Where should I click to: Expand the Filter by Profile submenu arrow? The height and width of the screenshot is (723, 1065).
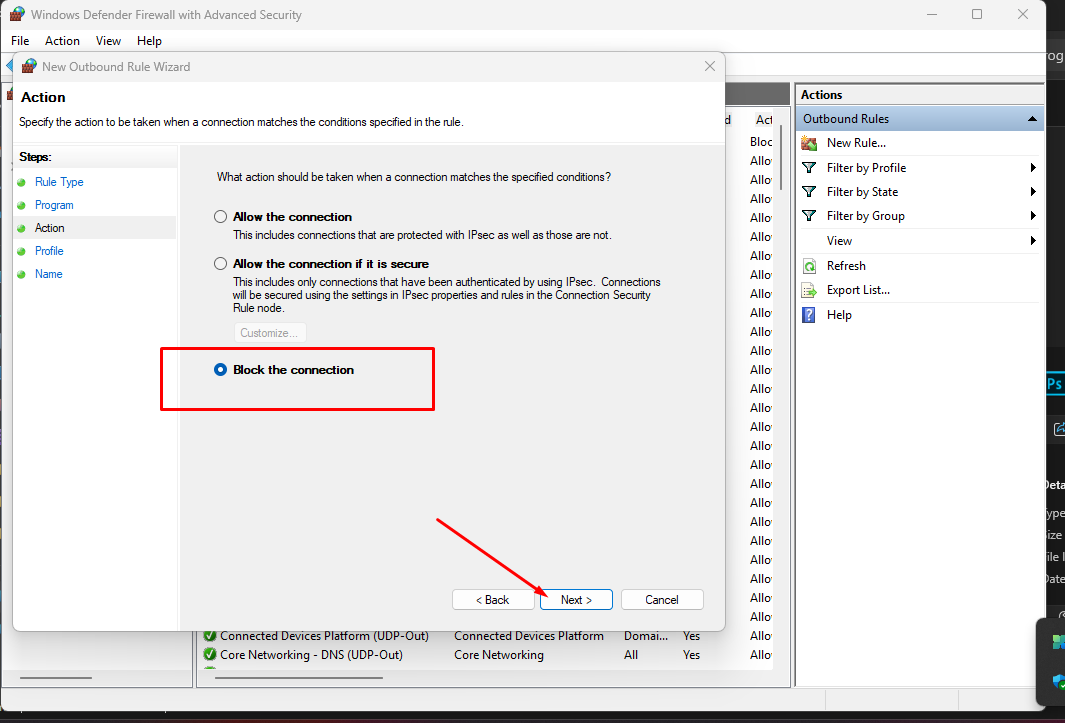pos(1032,168)
